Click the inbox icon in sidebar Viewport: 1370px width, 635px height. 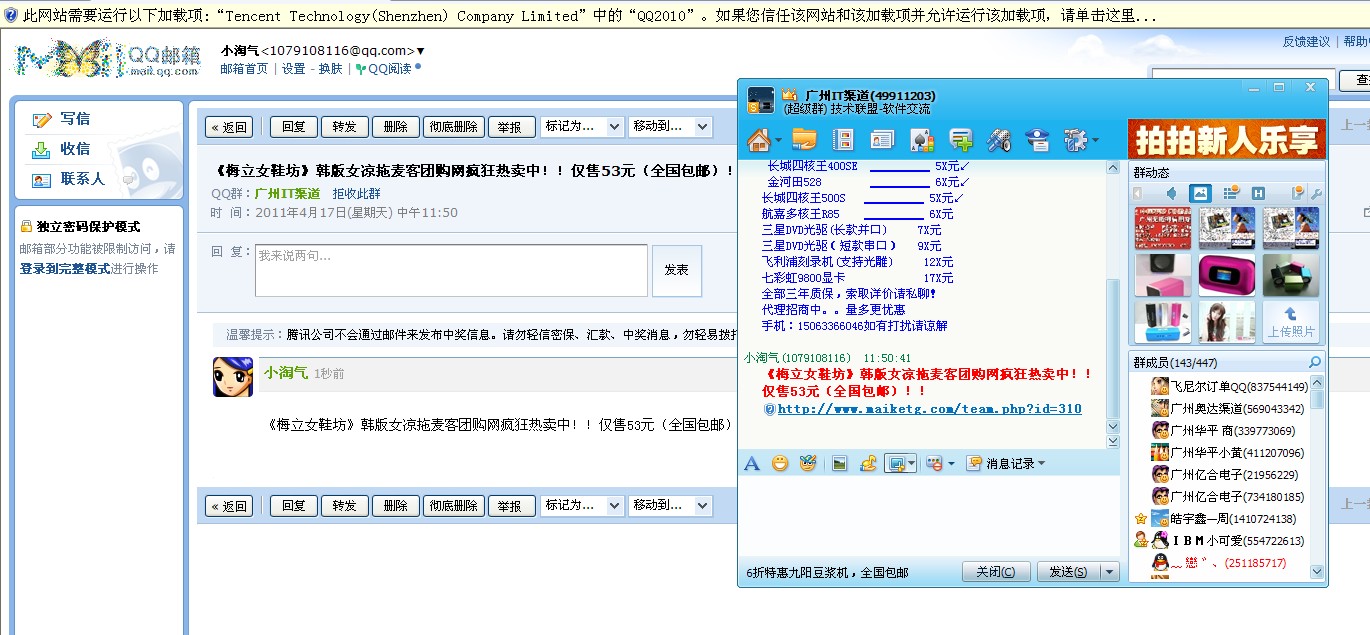point(41,149)
